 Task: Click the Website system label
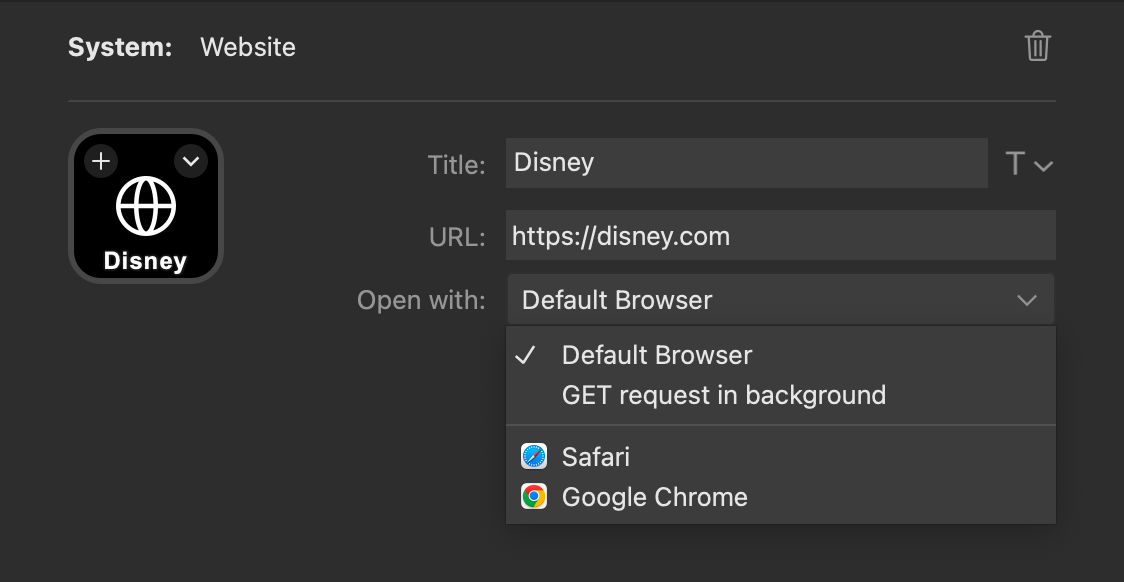tap(248, 47)
